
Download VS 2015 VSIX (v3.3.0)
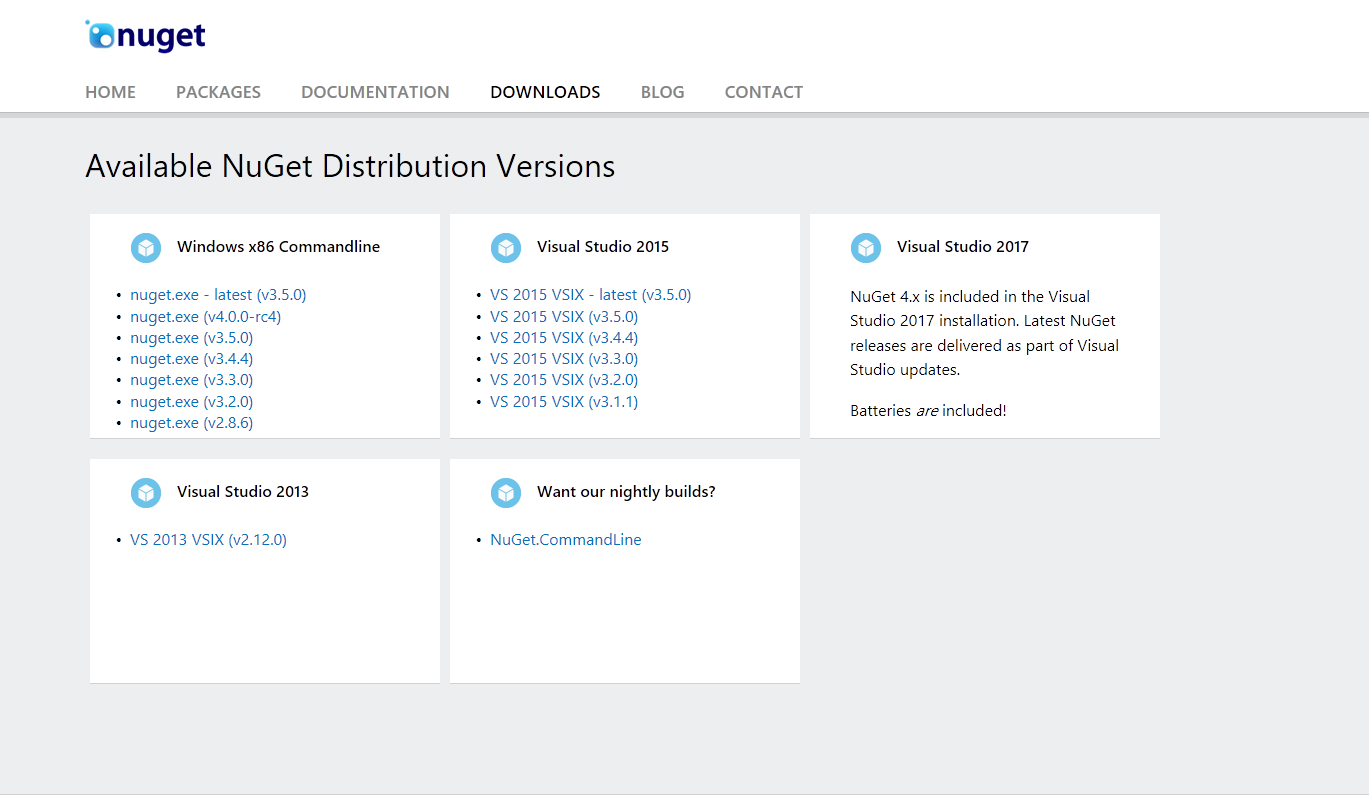point(564,359)
